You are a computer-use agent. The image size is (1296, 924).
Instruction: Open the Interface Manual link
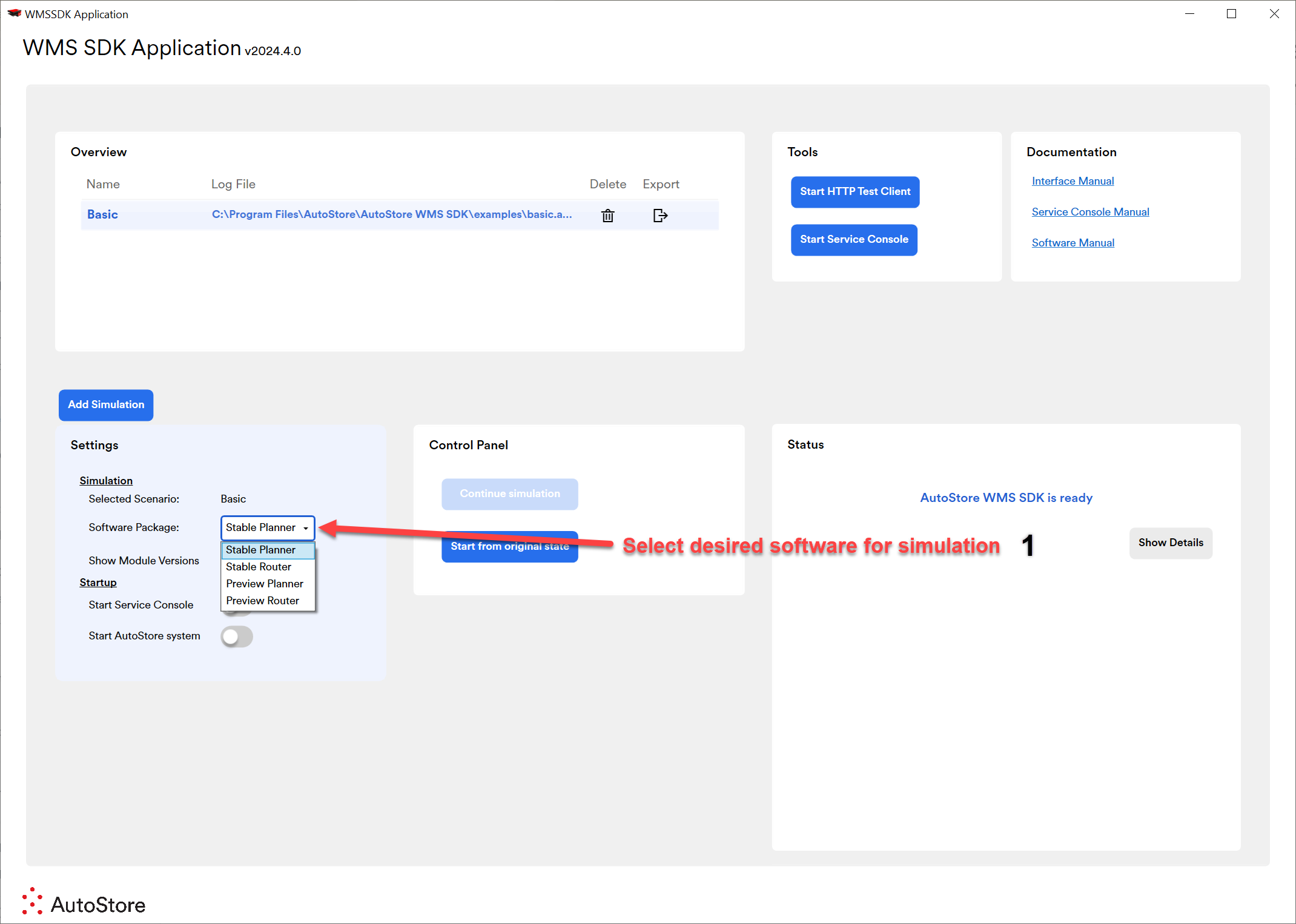[x=1073, y=181]
